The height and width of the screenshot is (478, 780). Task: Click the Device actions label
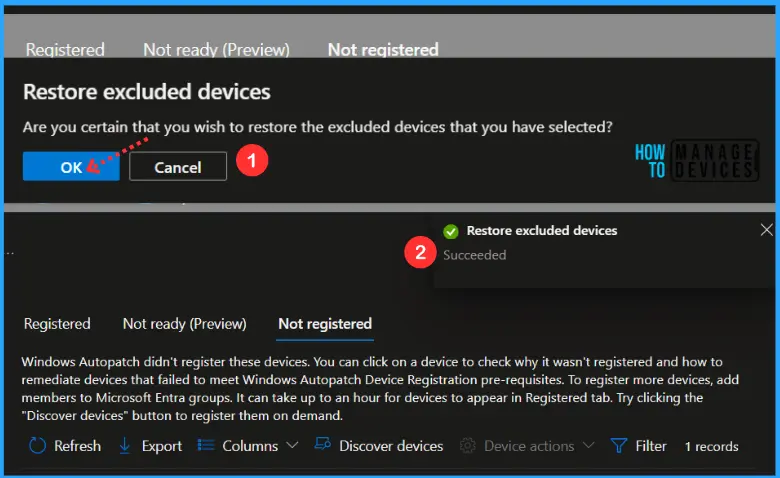click(x=529, y=446)
